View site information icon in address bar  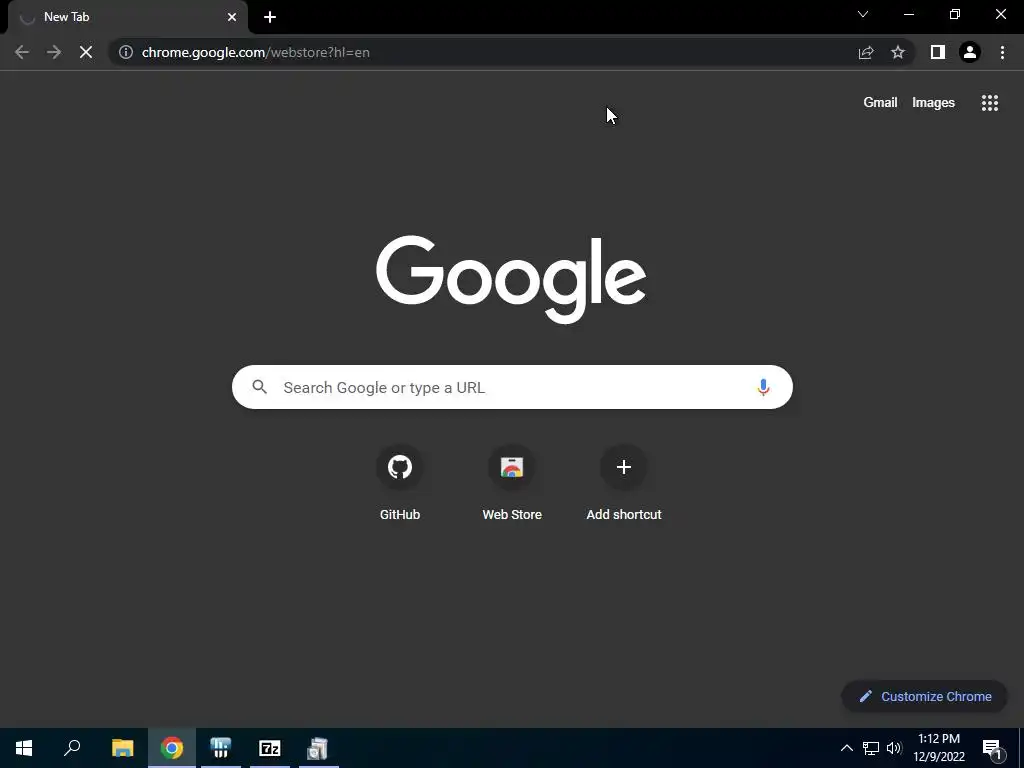[126, 52]
